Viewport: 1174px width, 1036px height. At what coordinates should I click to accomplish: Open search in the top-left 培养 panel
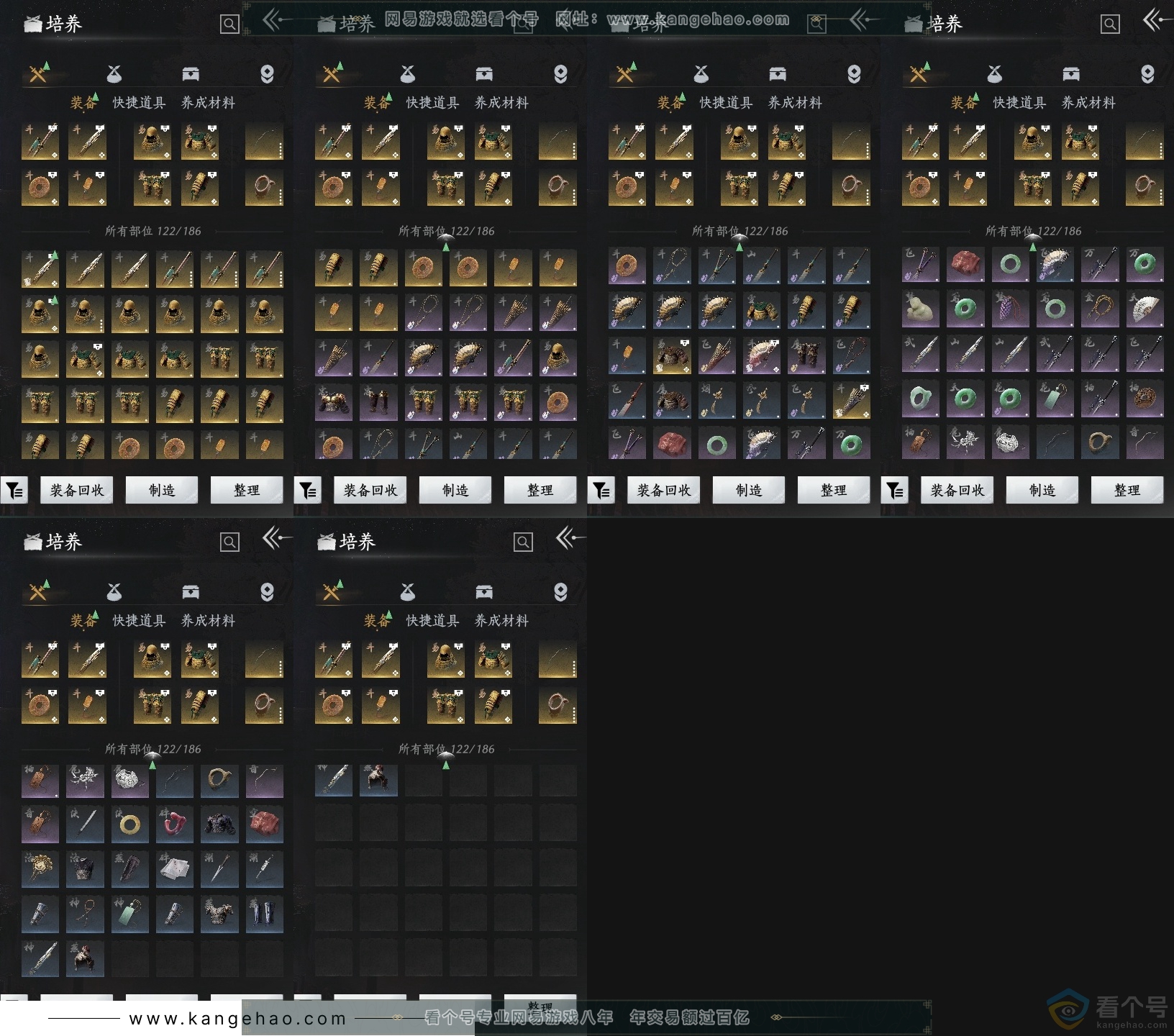tap(229, 24)
